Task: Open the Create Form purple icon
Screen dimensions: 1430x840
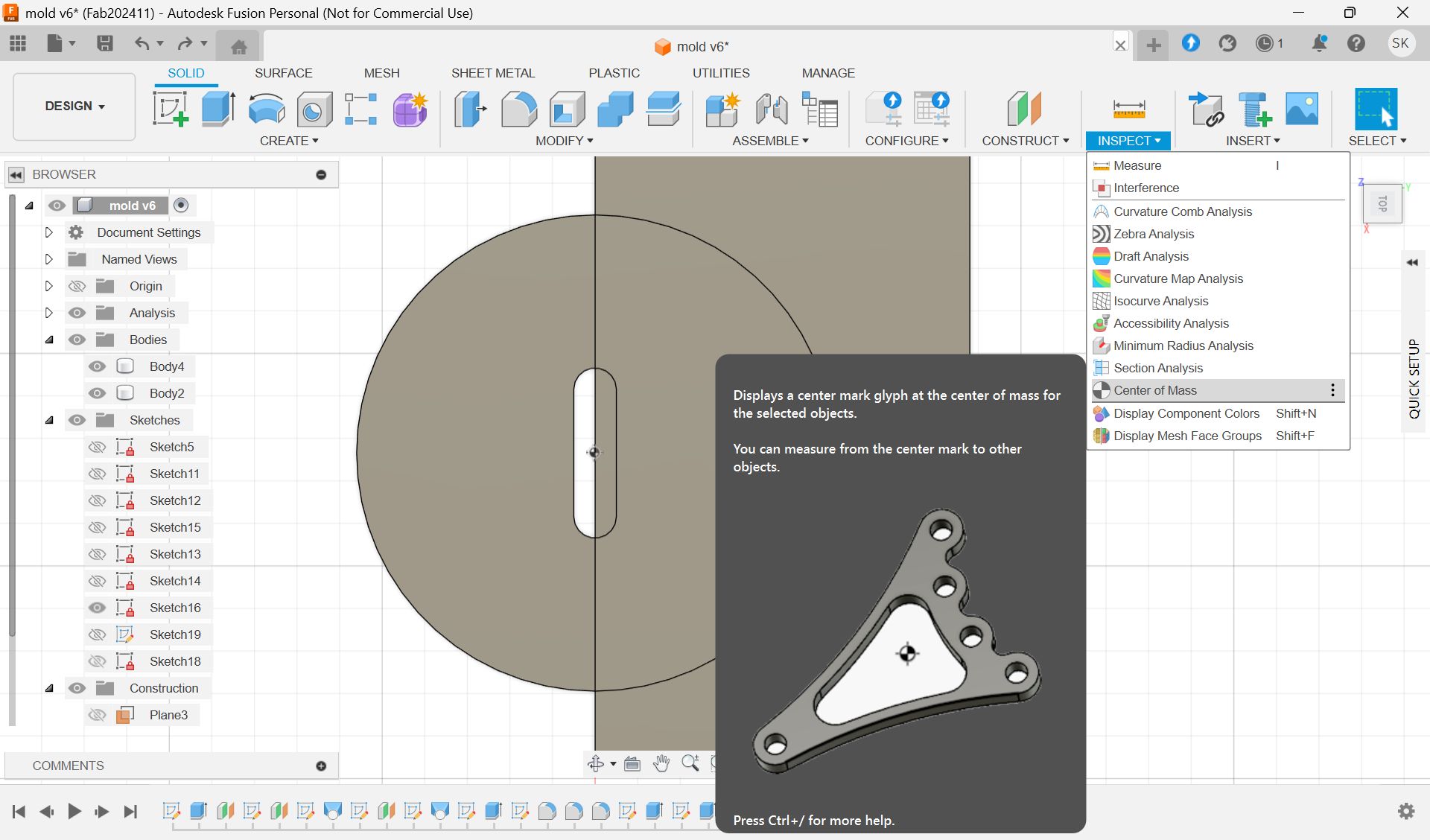Action: [x=409, y=109]
